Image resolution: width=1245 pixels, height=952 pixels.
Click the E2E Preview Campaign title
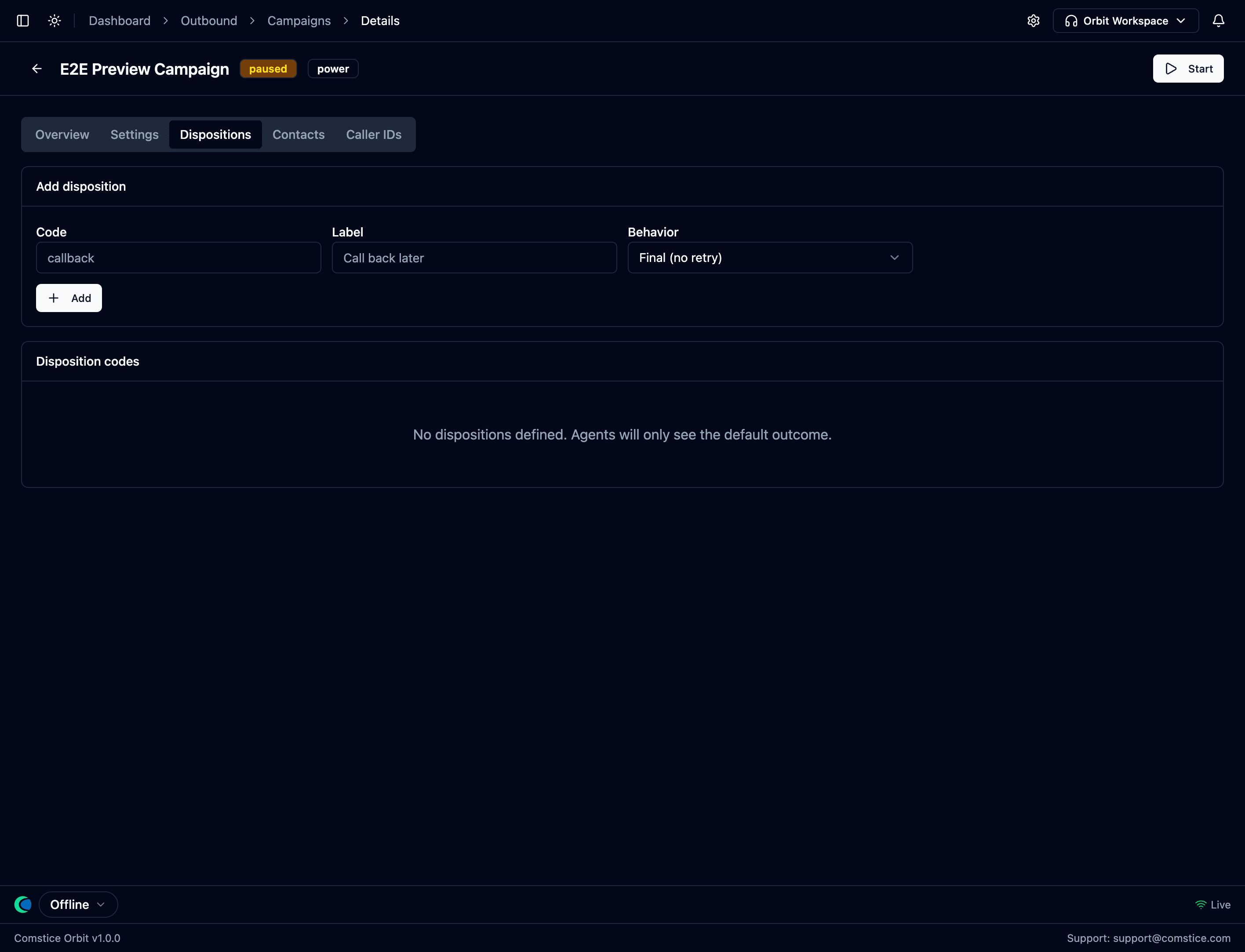(x=145, y=69)
